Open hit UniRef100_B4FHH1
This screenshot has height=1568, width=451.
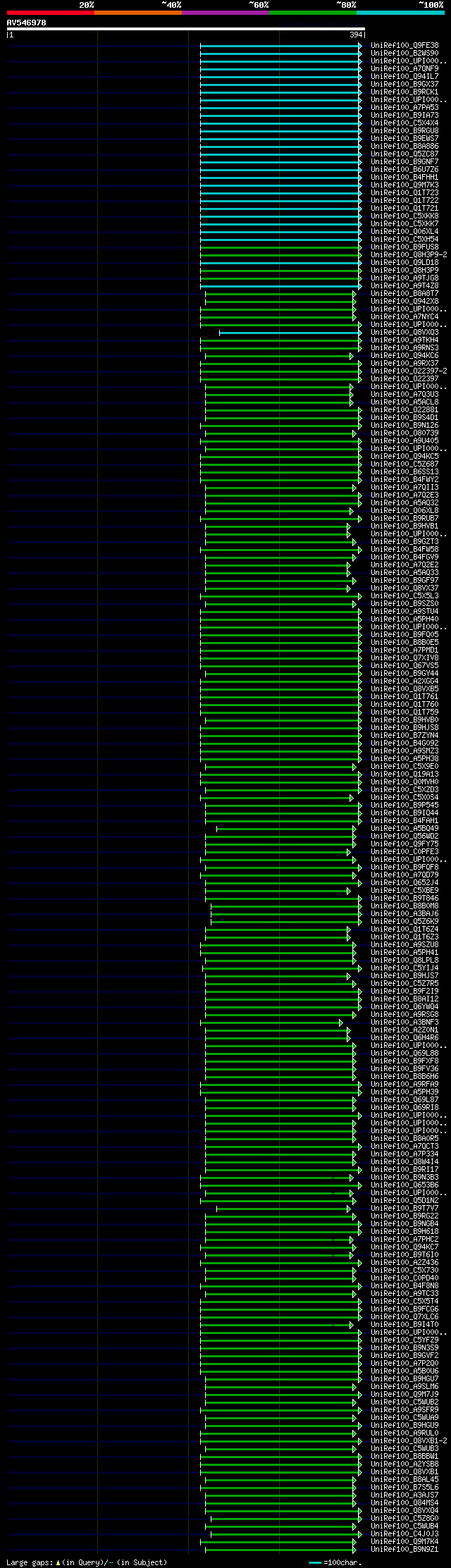pos(404,178)
